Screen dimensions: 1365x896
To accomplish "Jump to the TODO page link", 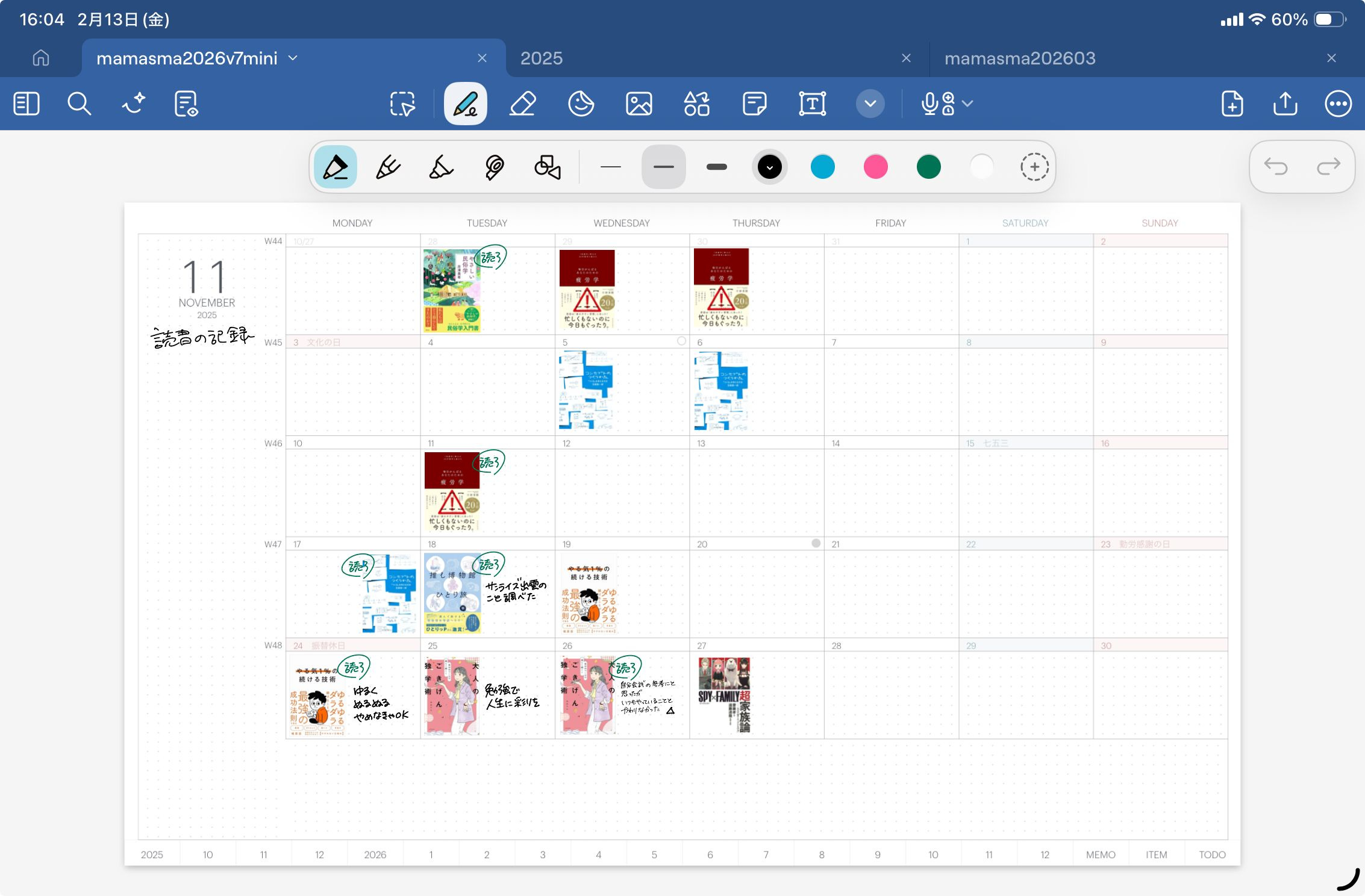I will [x=1211, y=854].
